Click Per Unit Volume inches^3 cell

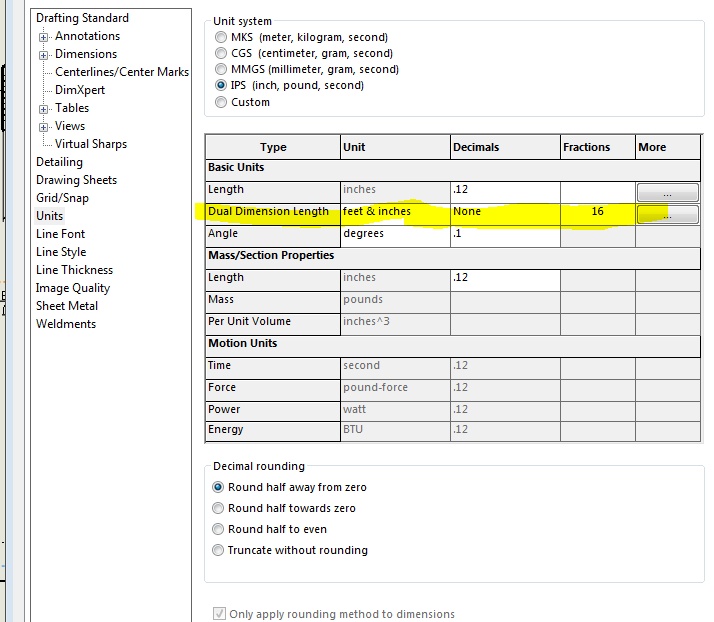point(395,324)
